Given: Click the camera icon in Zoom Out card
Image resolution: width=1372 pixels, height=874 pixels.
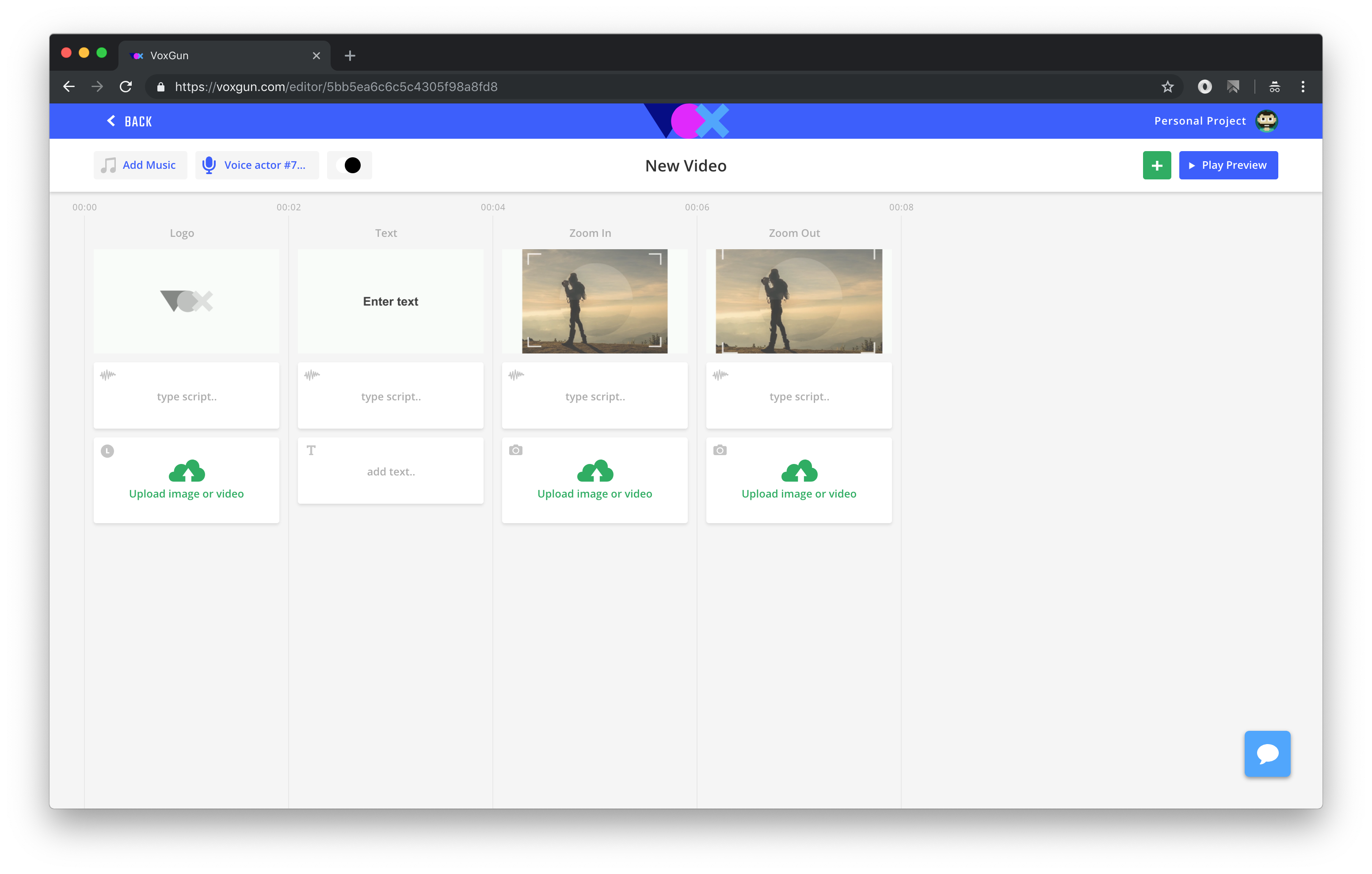Looking at the screenshot, I should [720, 450].
